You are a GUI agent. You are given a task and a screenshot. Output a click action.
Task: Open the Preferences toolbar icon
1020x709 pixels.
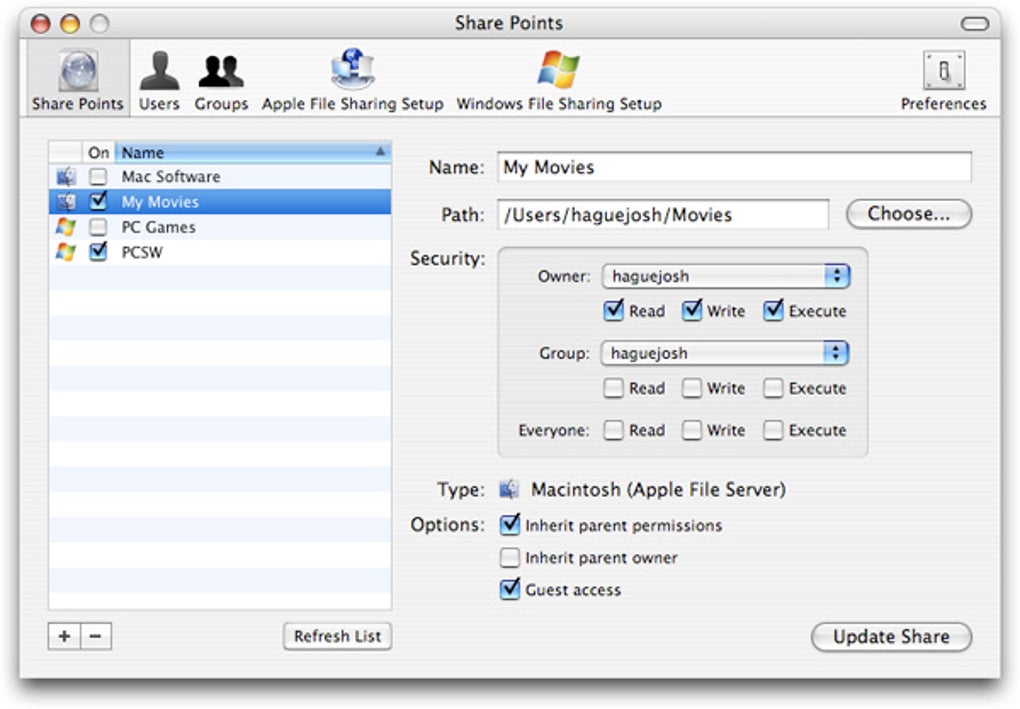[x=943, y=80]
